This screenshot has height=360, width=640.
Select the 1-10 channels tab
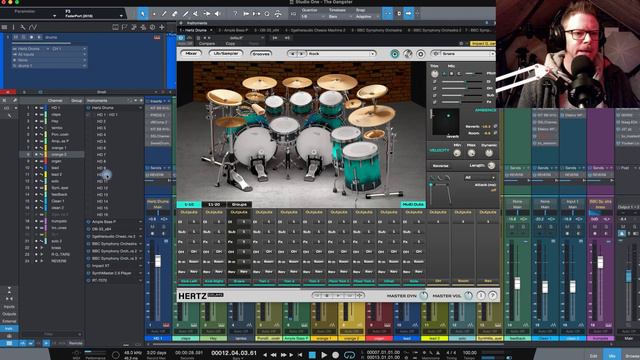[189, 204]
